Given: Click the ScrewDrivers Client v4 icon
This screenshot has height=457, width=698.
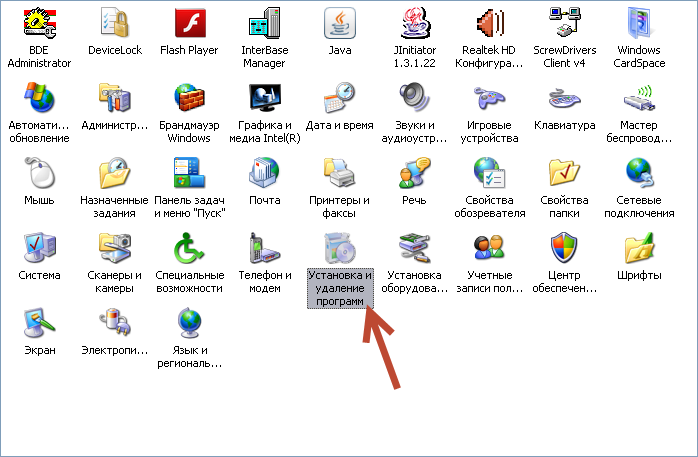Looking at the screenshot, I should 565,24.
